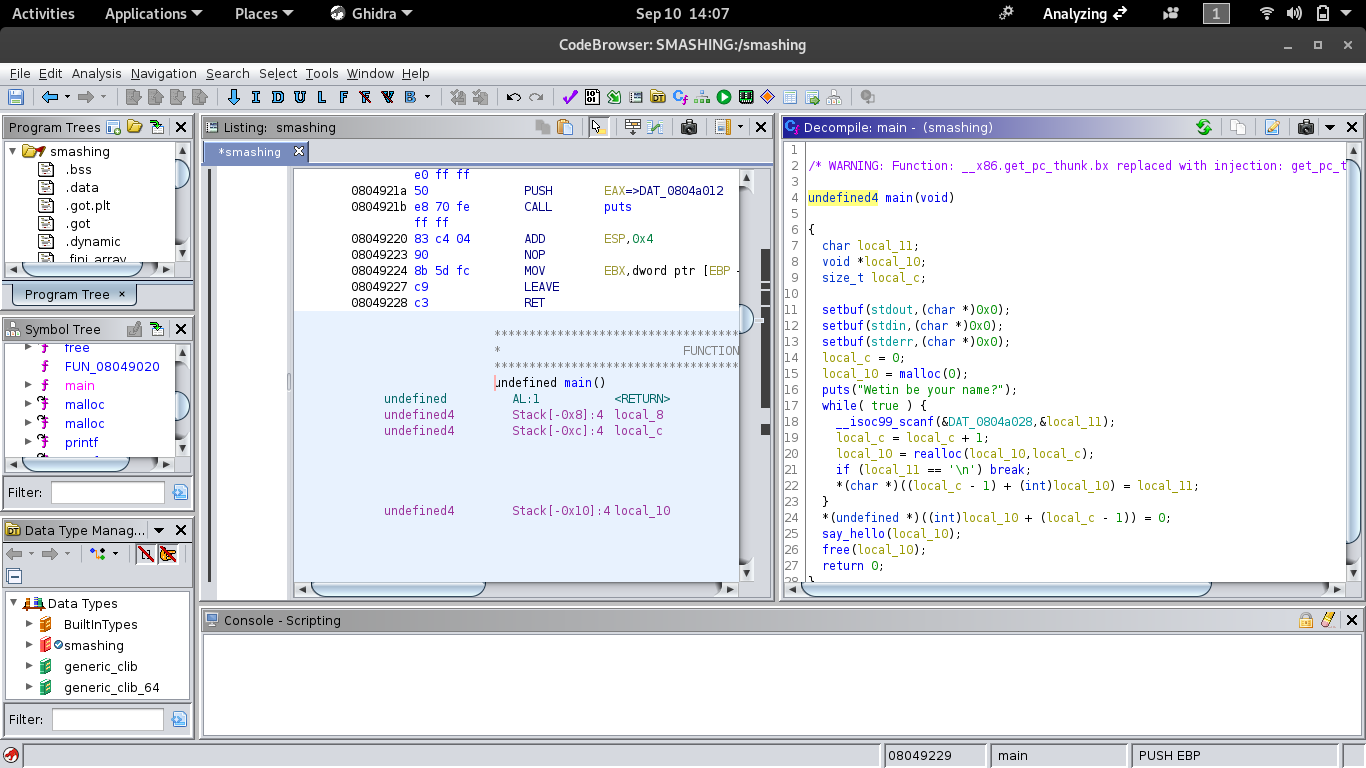Click the green play run icon

724,97
